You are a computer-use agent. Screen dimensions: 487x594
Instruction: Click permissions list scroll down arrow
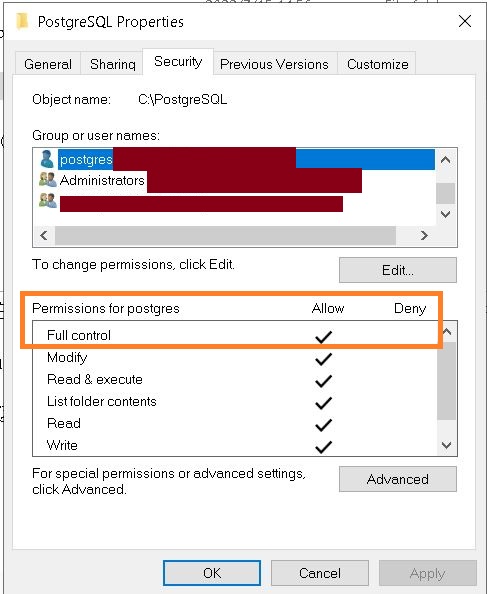click(446, 445)
